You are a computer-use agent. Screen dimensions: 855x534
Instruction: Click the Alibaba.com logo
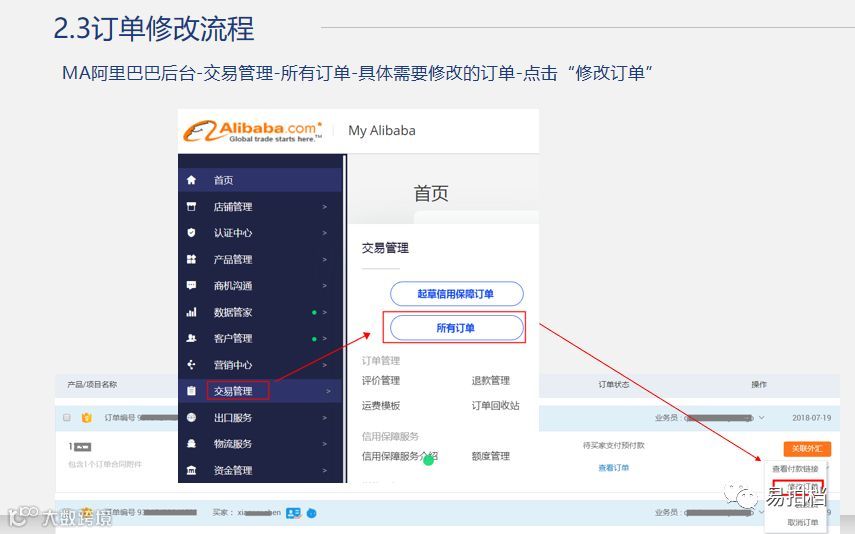(252, 131)
